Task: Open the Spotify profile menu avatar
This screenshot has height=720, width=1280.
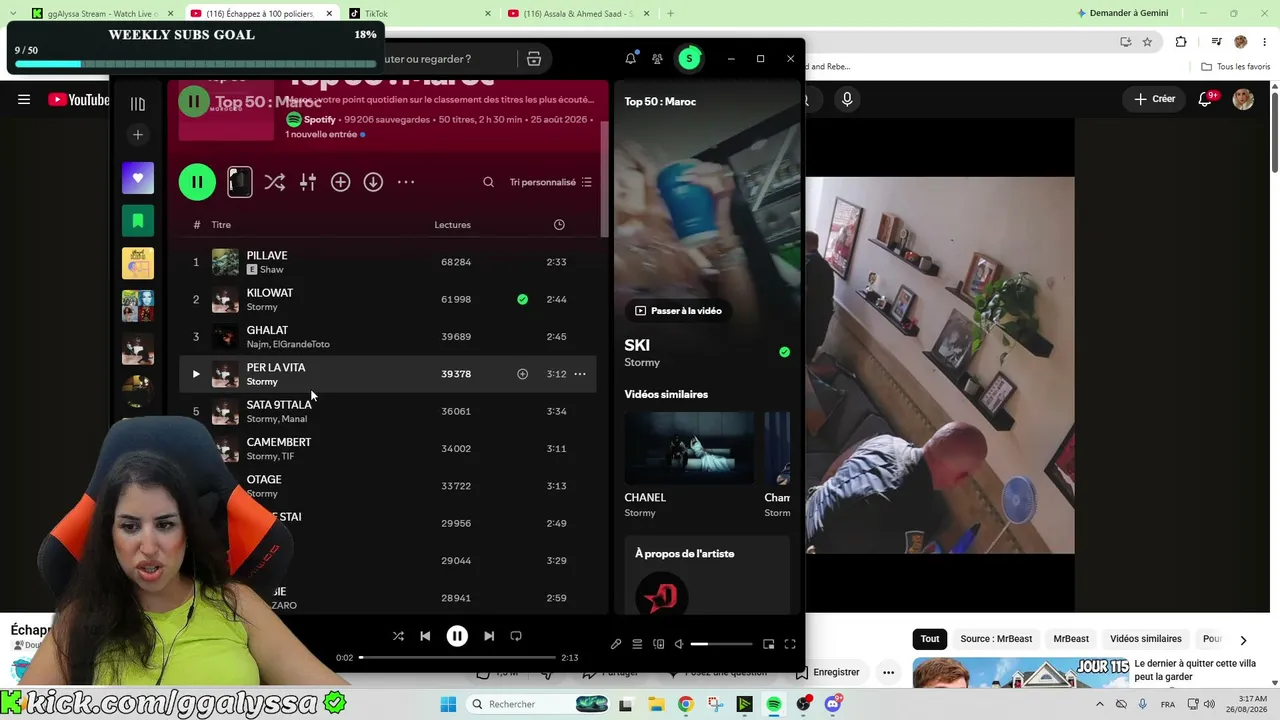Action: [689, 59]
